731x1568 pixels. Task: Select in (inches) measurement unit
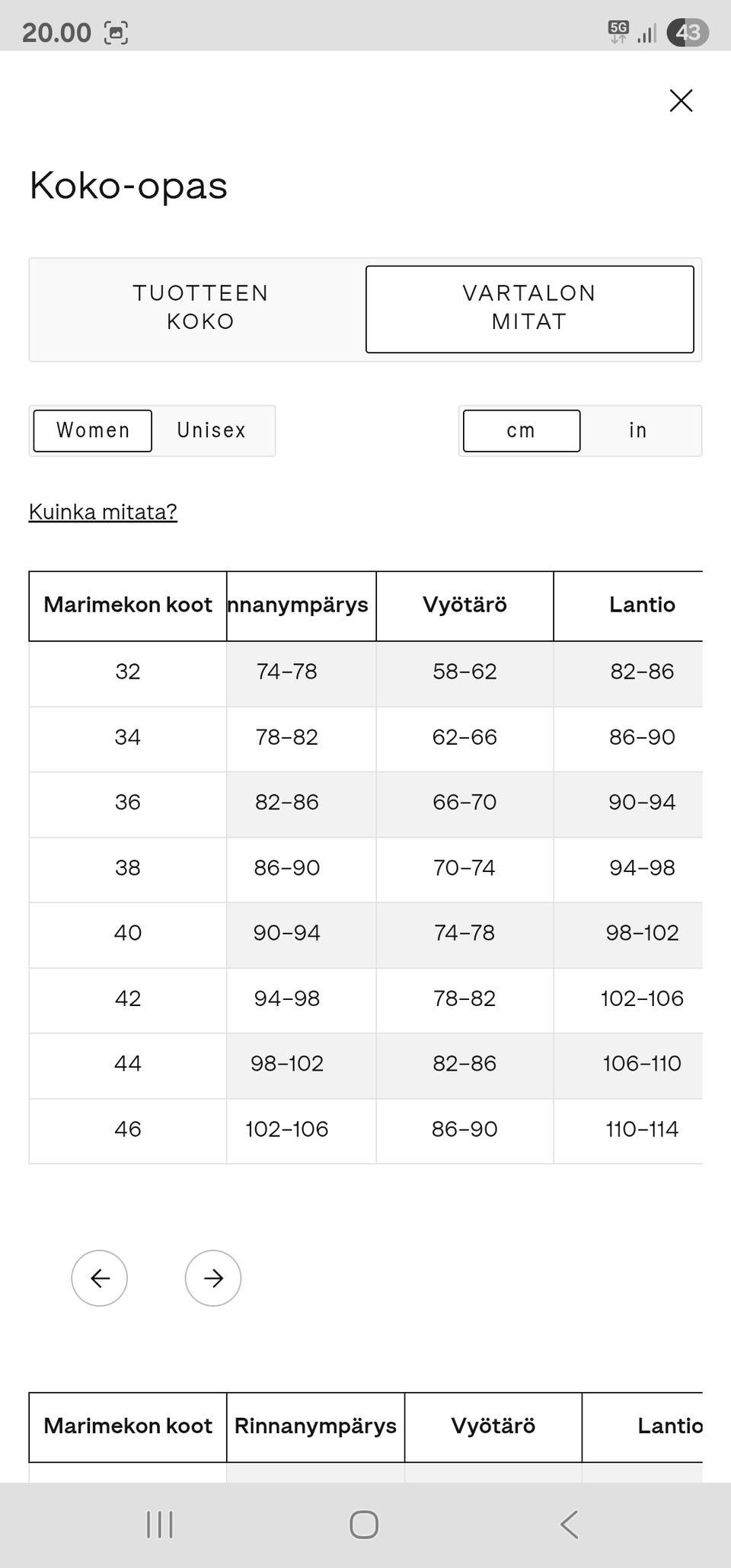tap(638, 430)
